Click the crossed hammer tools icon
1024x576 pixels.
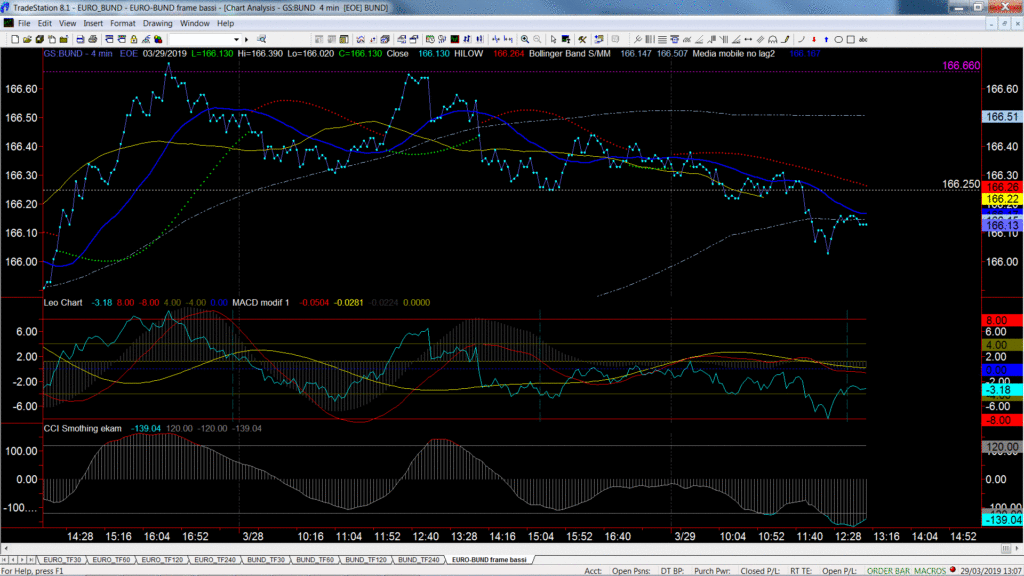pos(583,39)
